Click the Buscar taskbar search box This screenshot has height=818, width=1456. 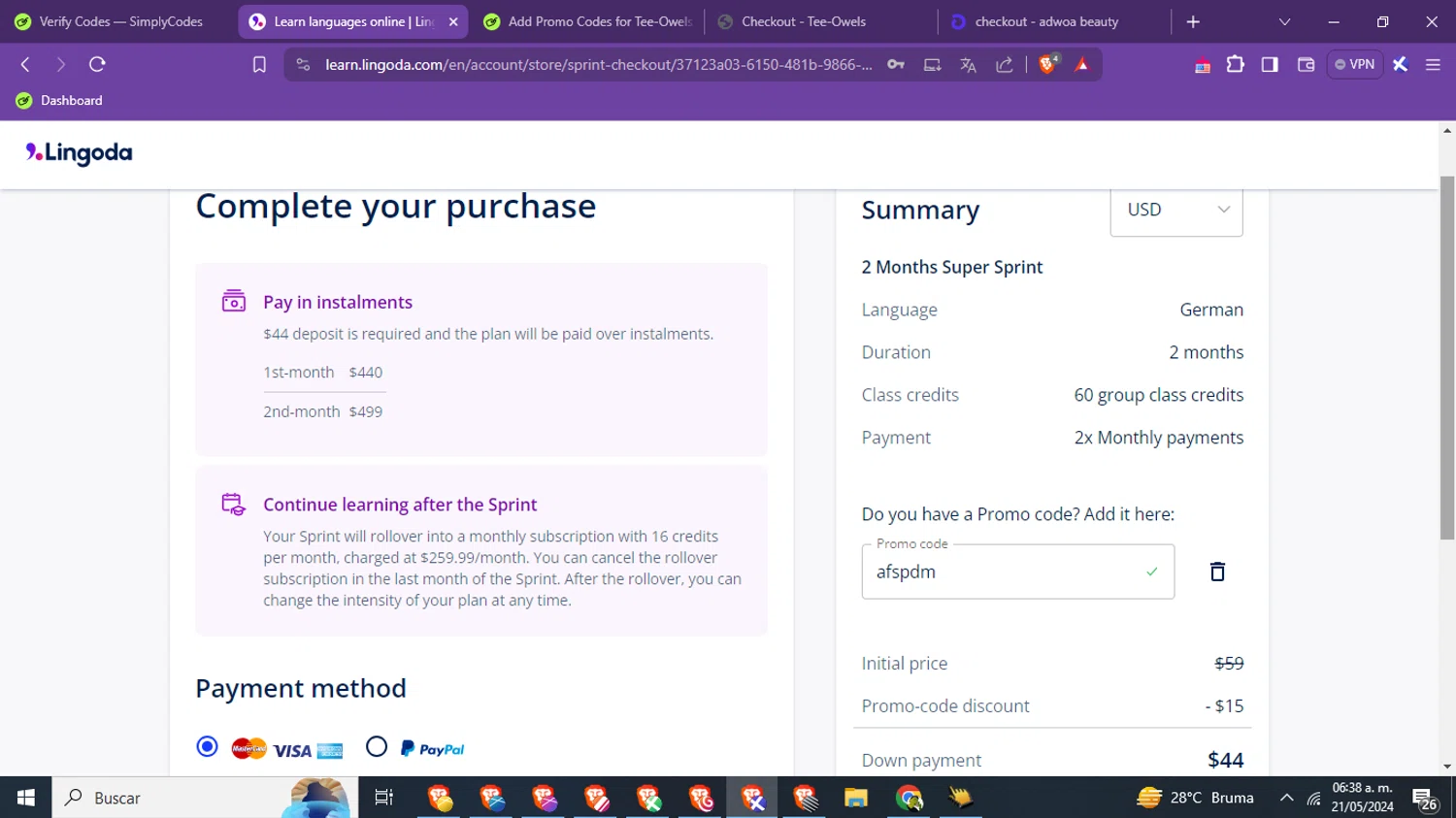tap(204, 798)
